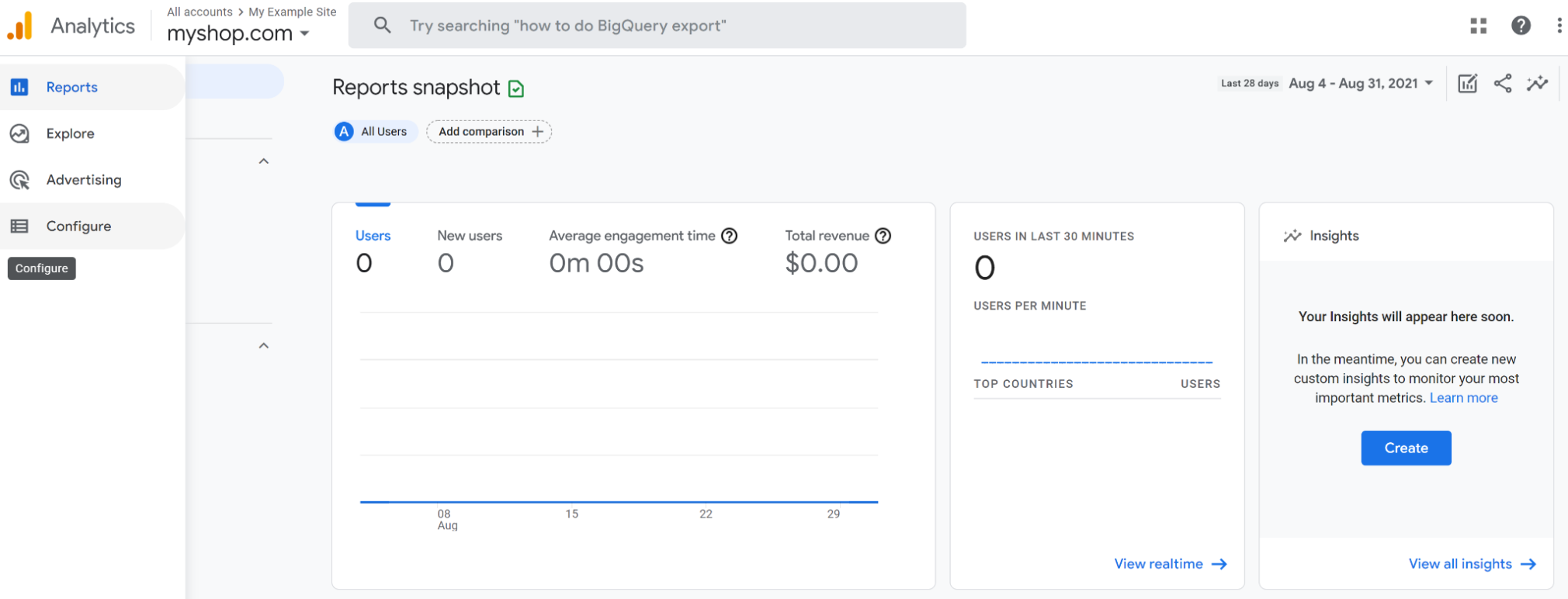This screenshot has height=599, width=1568.
Task: Open the Learn more link
Action: [1463, 398]
